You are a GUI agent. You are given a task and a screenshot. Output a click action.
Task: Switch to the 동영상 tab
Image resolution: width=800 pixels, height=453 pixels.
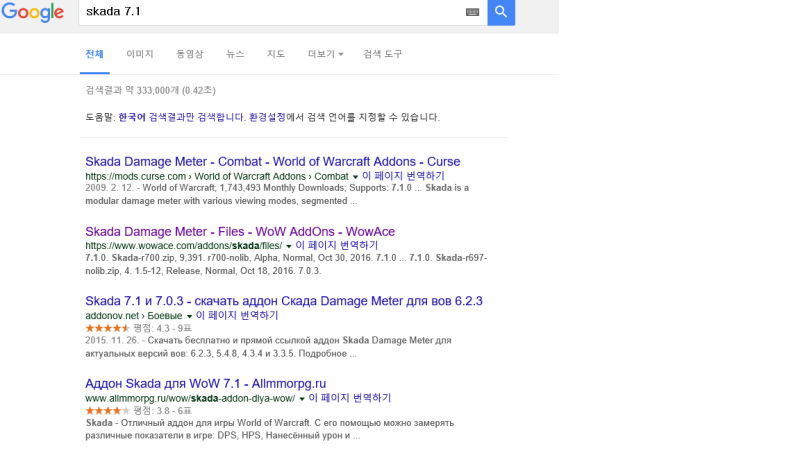[190, 54]
